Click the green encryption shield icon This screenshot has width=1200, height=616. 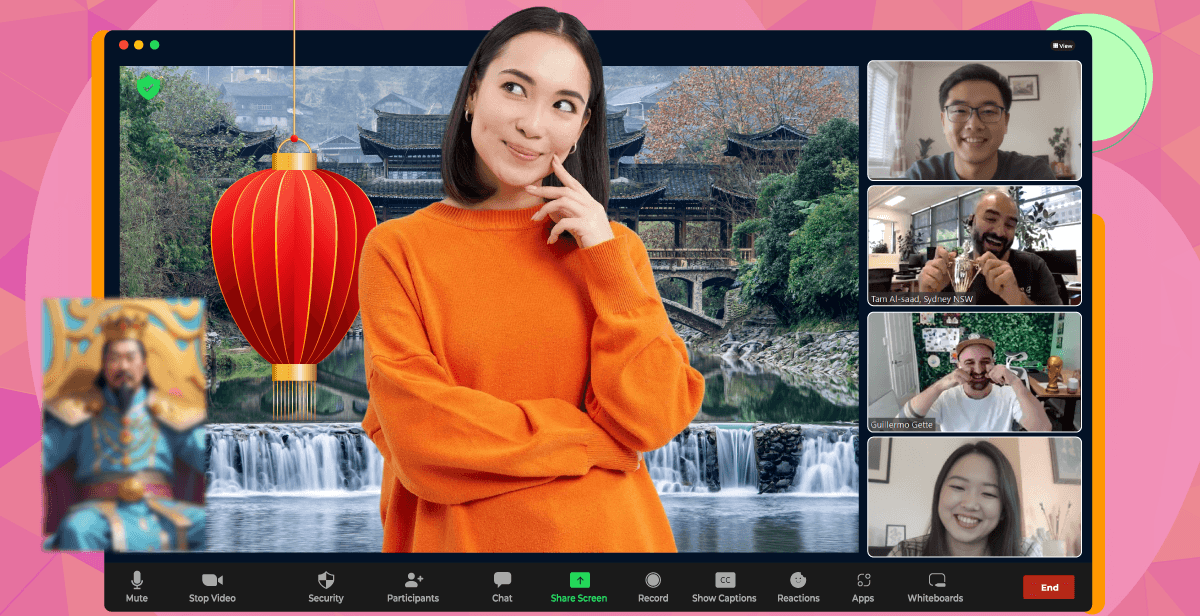149,88
